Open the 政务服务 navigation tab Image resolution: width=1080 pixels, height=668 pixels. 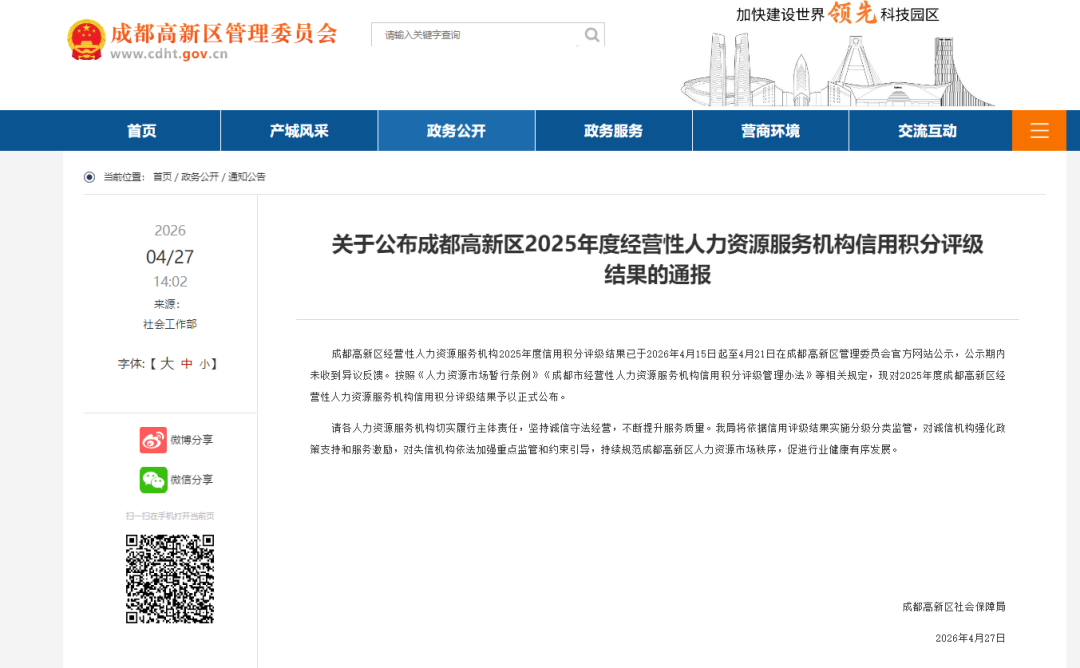(613, 130)
